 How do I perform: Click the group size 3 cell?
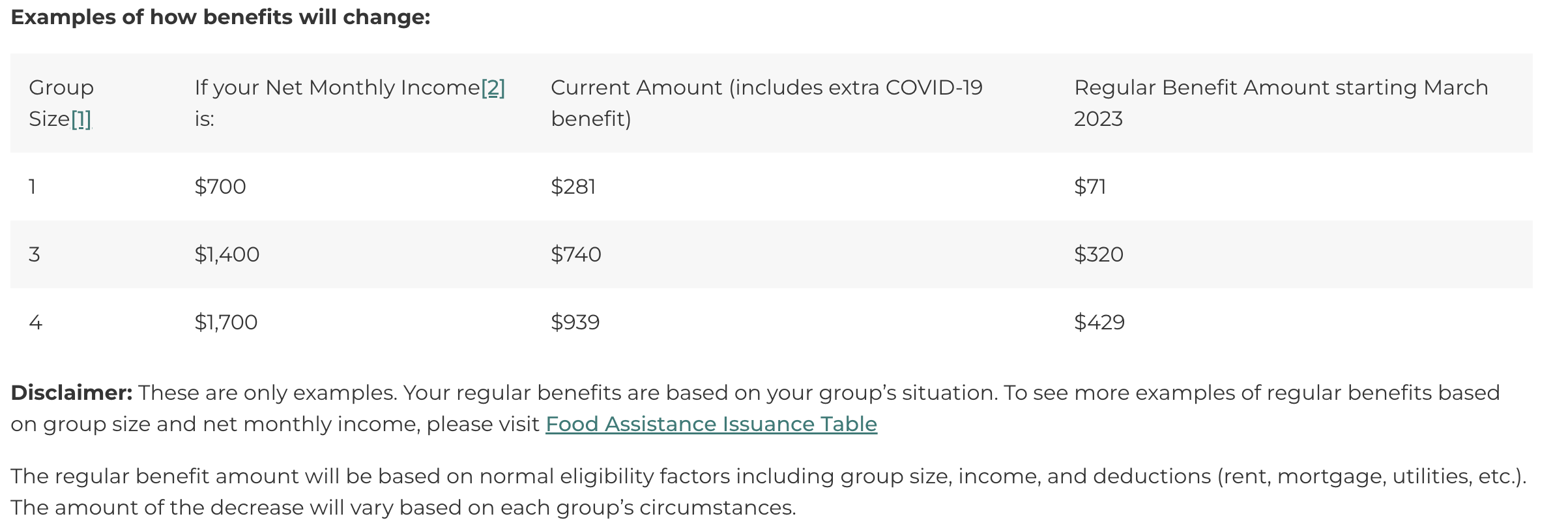35,254
